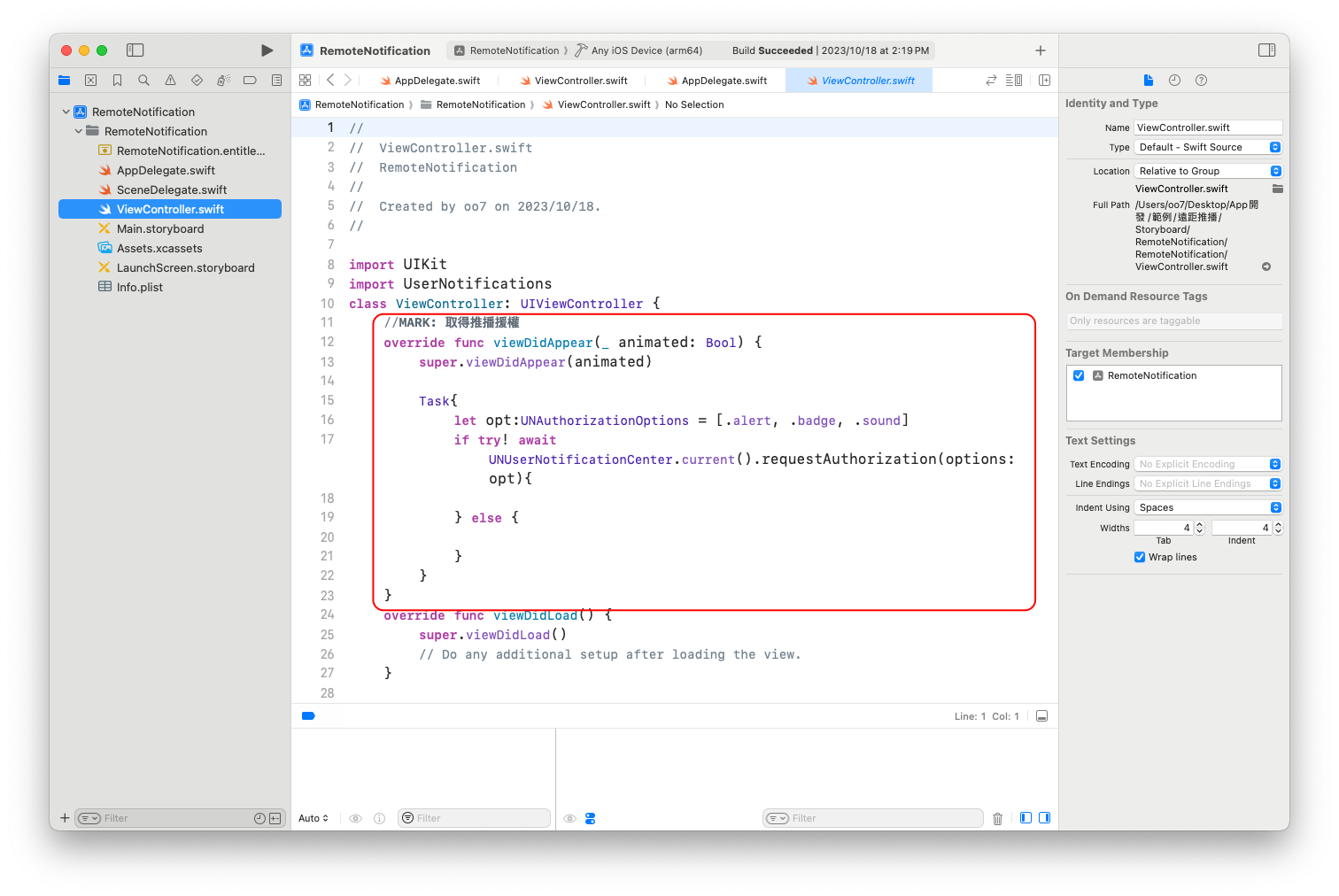Uncheck the RemoteNotification target membership checkbox
1339x896 pixels.
[x=1079, y=375]
